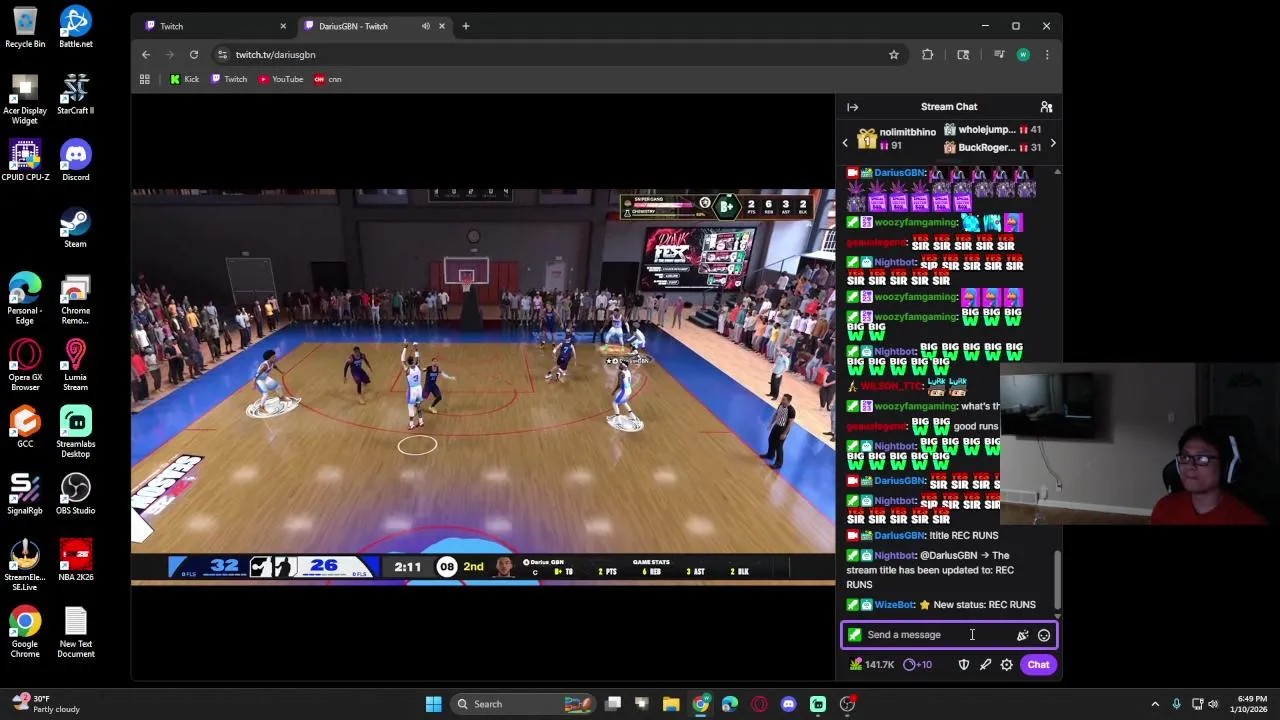Open SignalRgb desktop shortcut
This screenshot has width=1280, height=720.
coord(25,494)
